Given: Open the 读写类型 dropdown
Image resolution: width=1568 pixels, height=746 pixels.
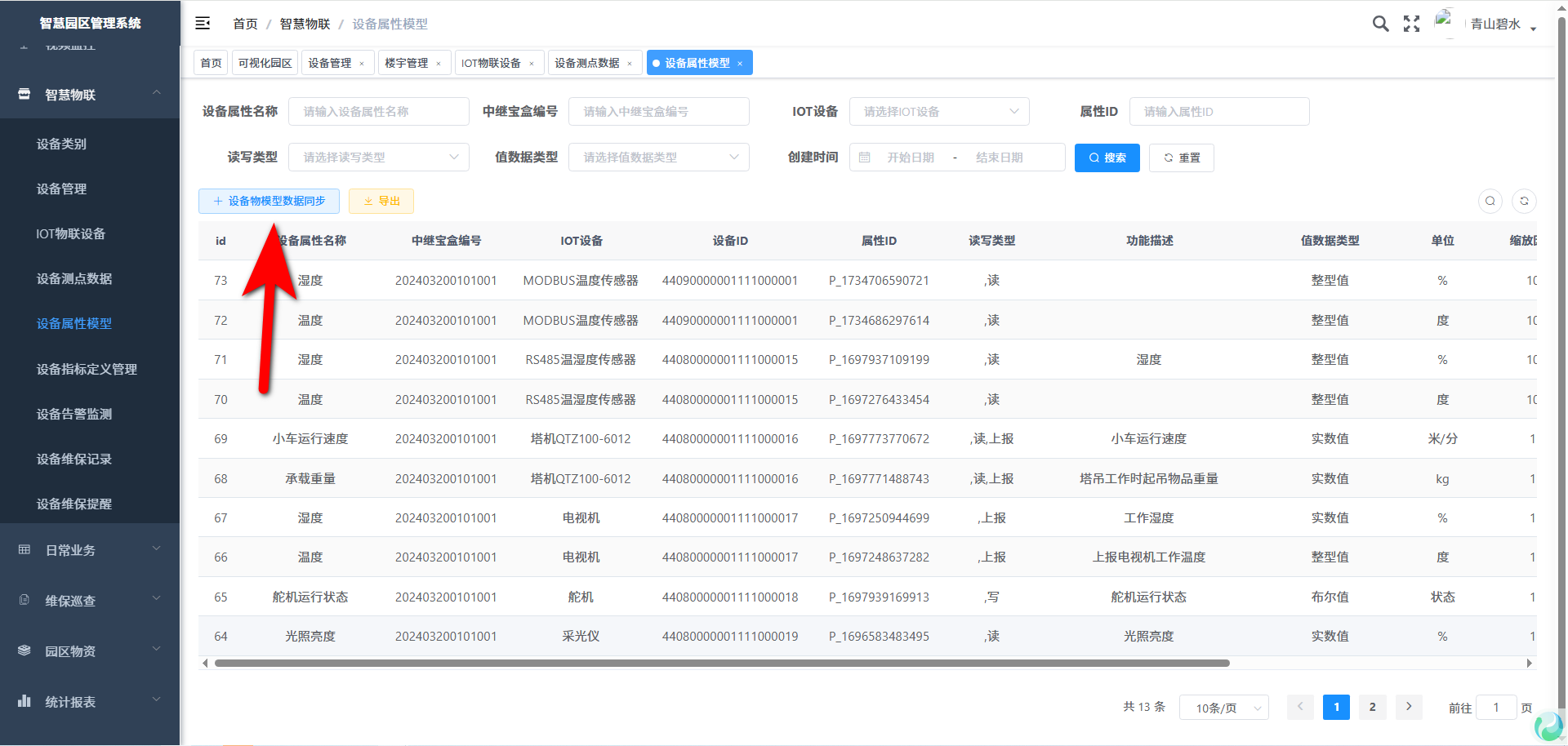Looking at the screenshot, I should coord(379,158).
